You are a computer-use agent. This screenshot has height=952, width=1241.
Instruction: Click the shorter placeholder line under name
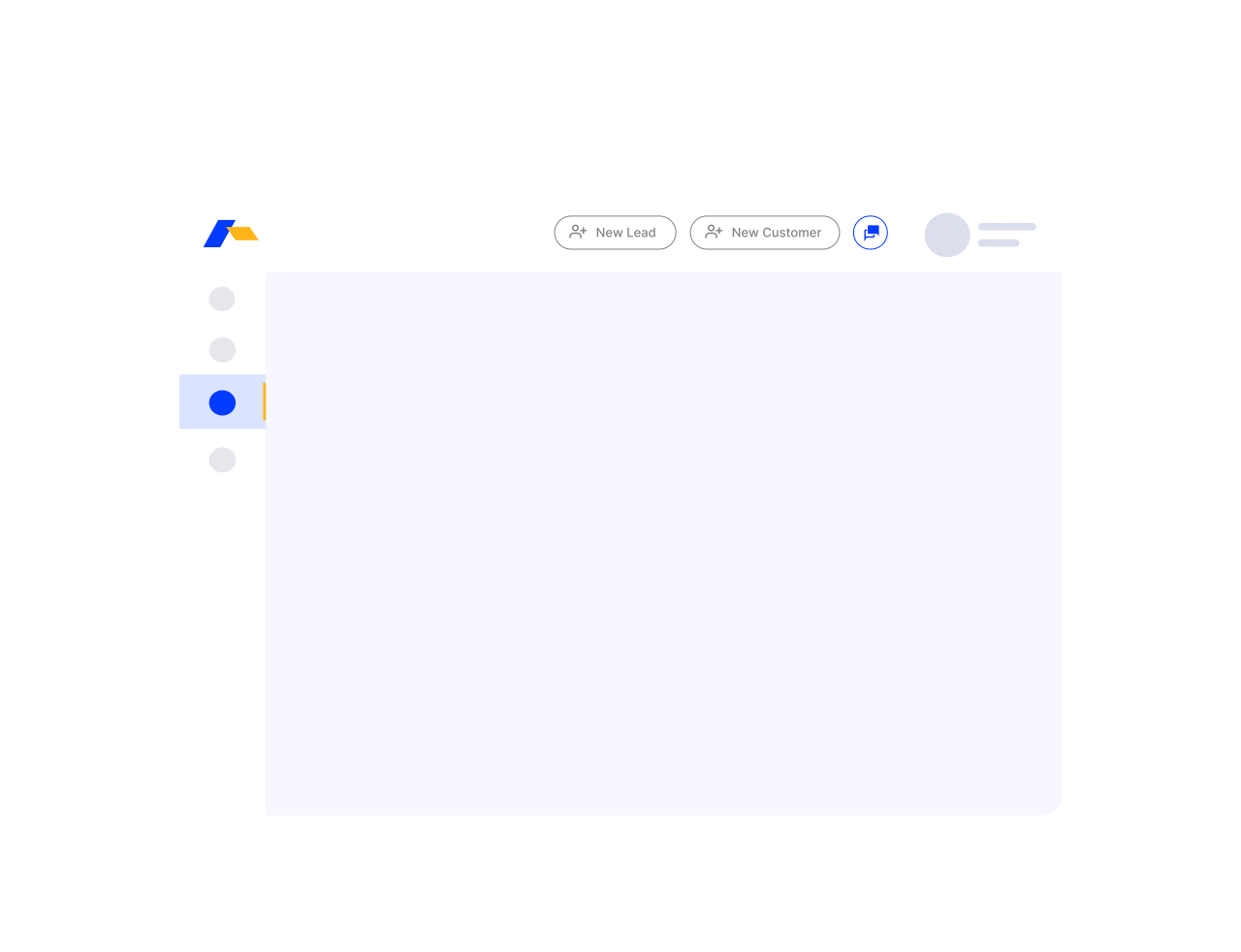tap(999, 243)
